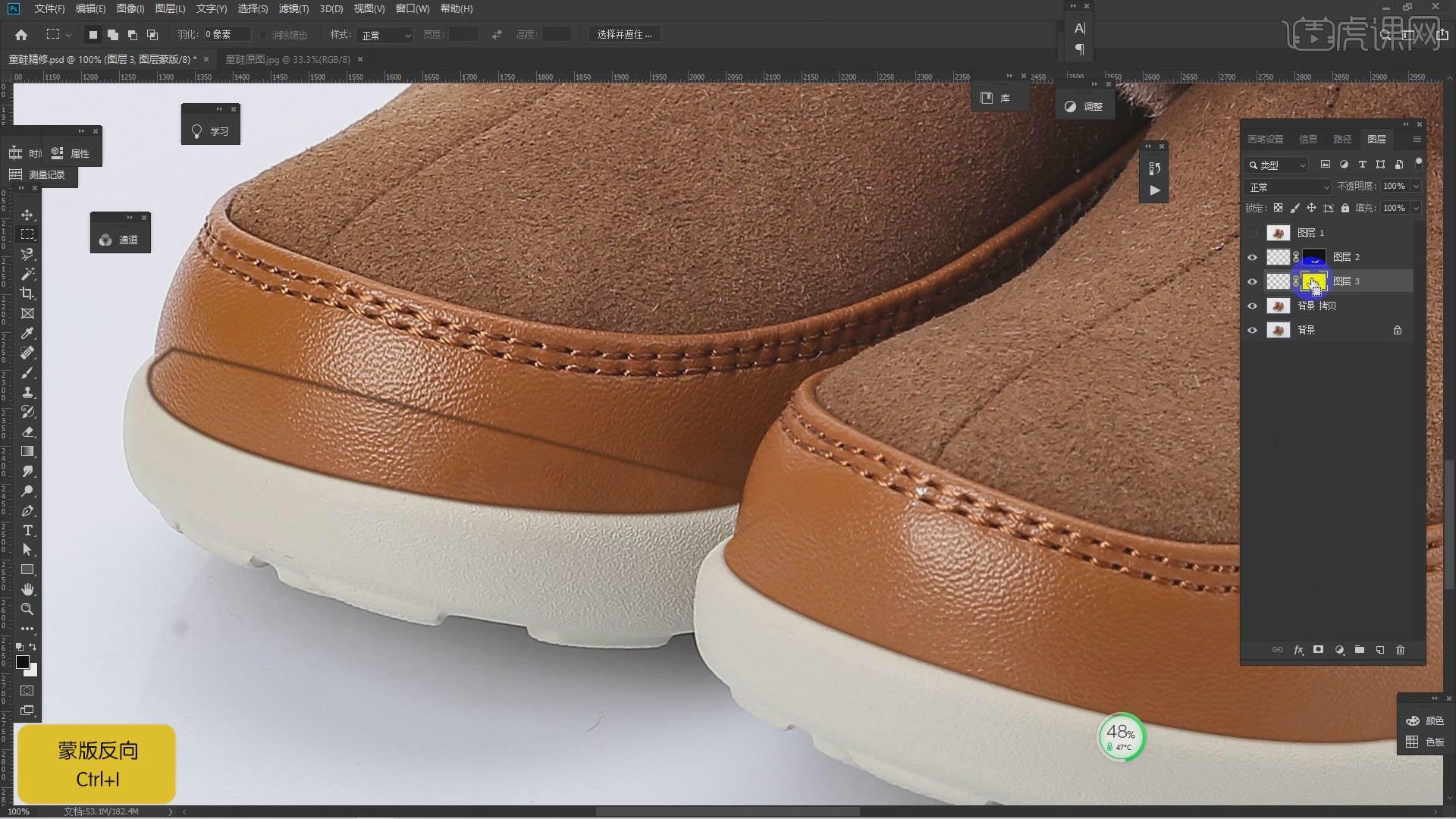Toggle lock image pixels brush icon
This screenshot has width=1456, height=819.
[x=1294, y=208]
